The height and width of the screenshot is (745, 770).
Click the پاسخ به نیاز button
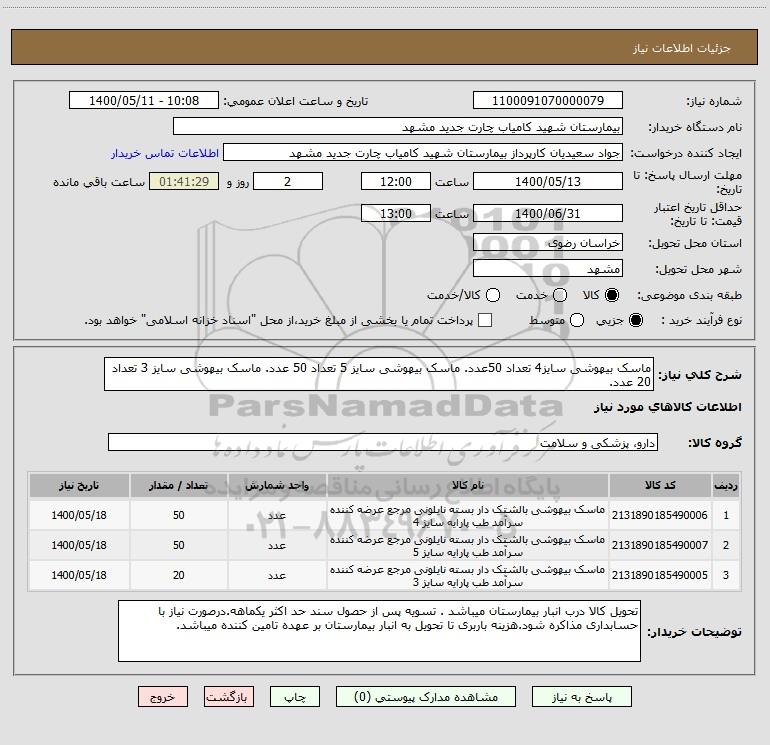581,697
